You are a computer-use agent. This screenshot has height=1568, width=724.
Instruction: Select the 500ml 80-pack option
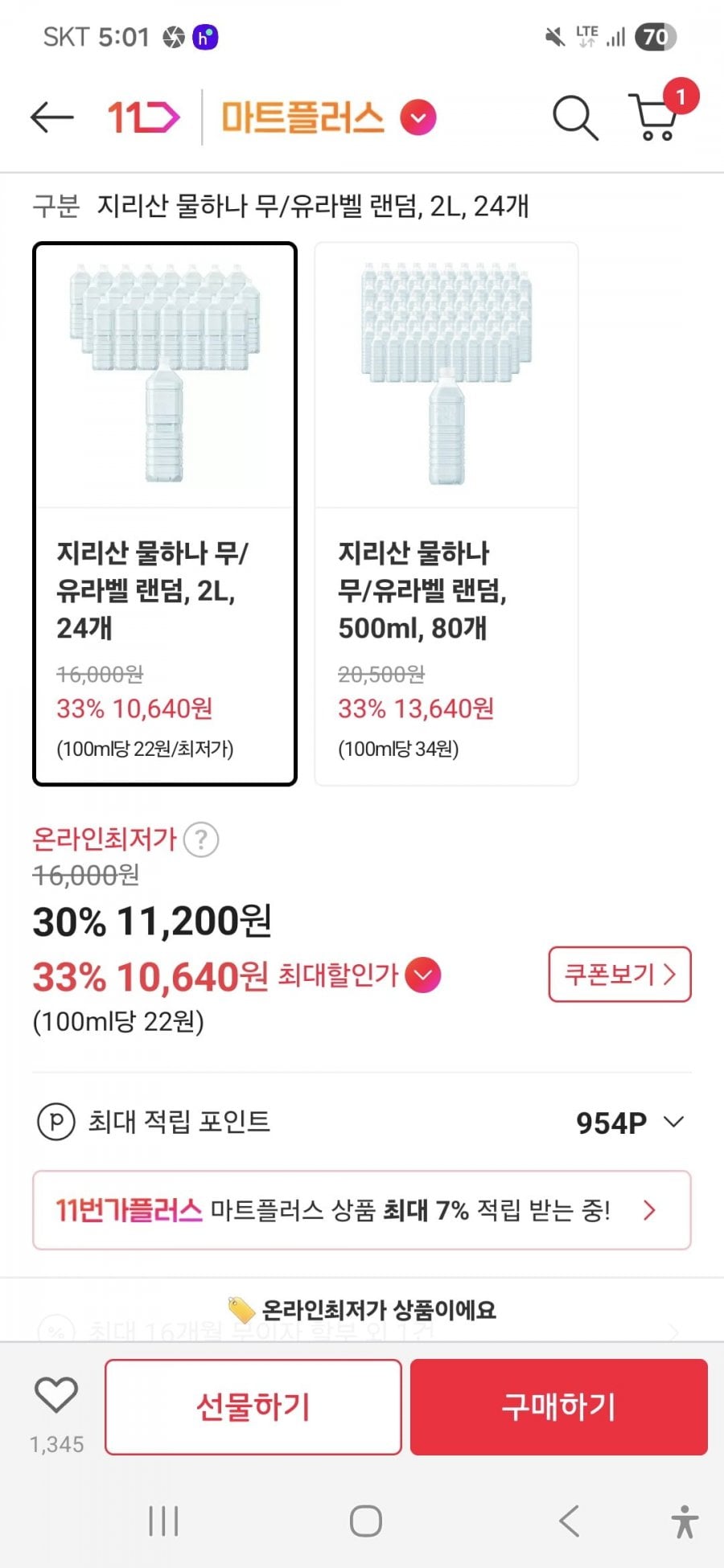click(x=446, y=627)
